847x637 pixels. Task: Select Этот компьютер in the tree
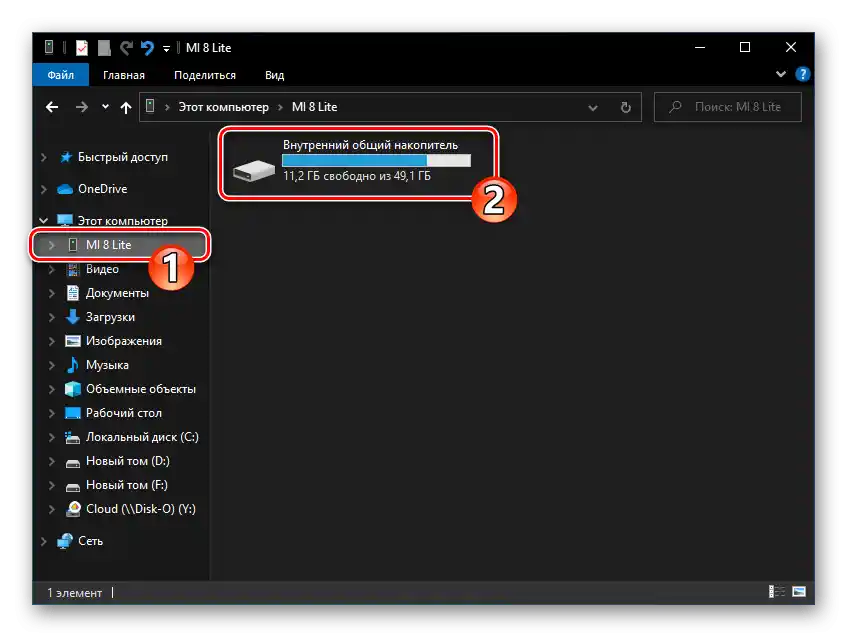[x=123, y=221]
